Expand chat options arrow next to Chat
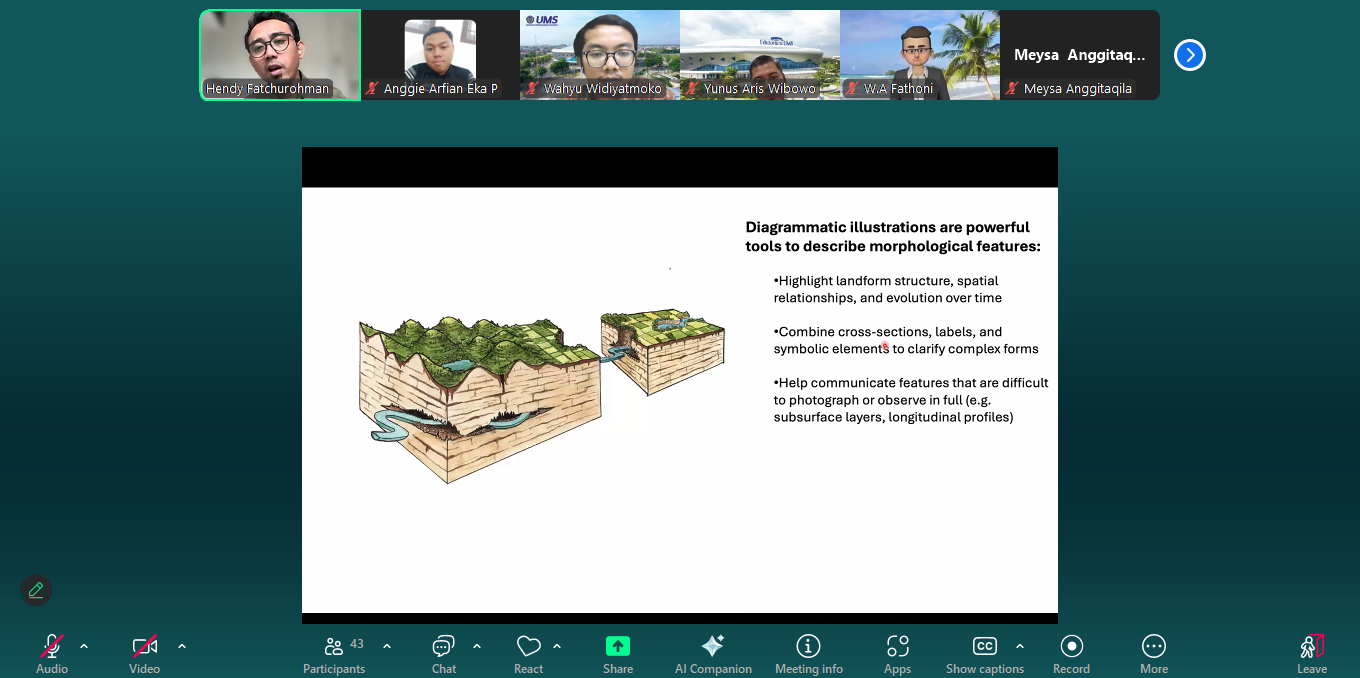The height and width of the screenshot is (678, 1360). pyautogui.click(x=477, y=646)
